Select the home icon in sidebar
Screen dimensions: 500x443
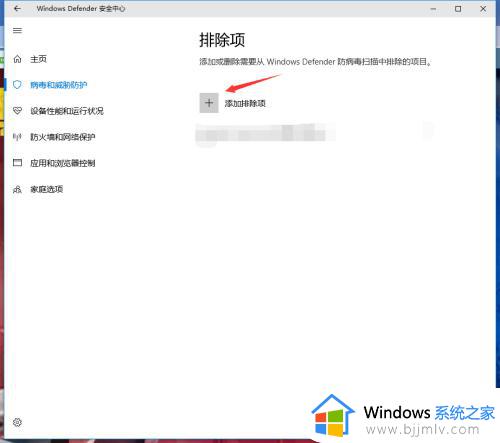17,59
